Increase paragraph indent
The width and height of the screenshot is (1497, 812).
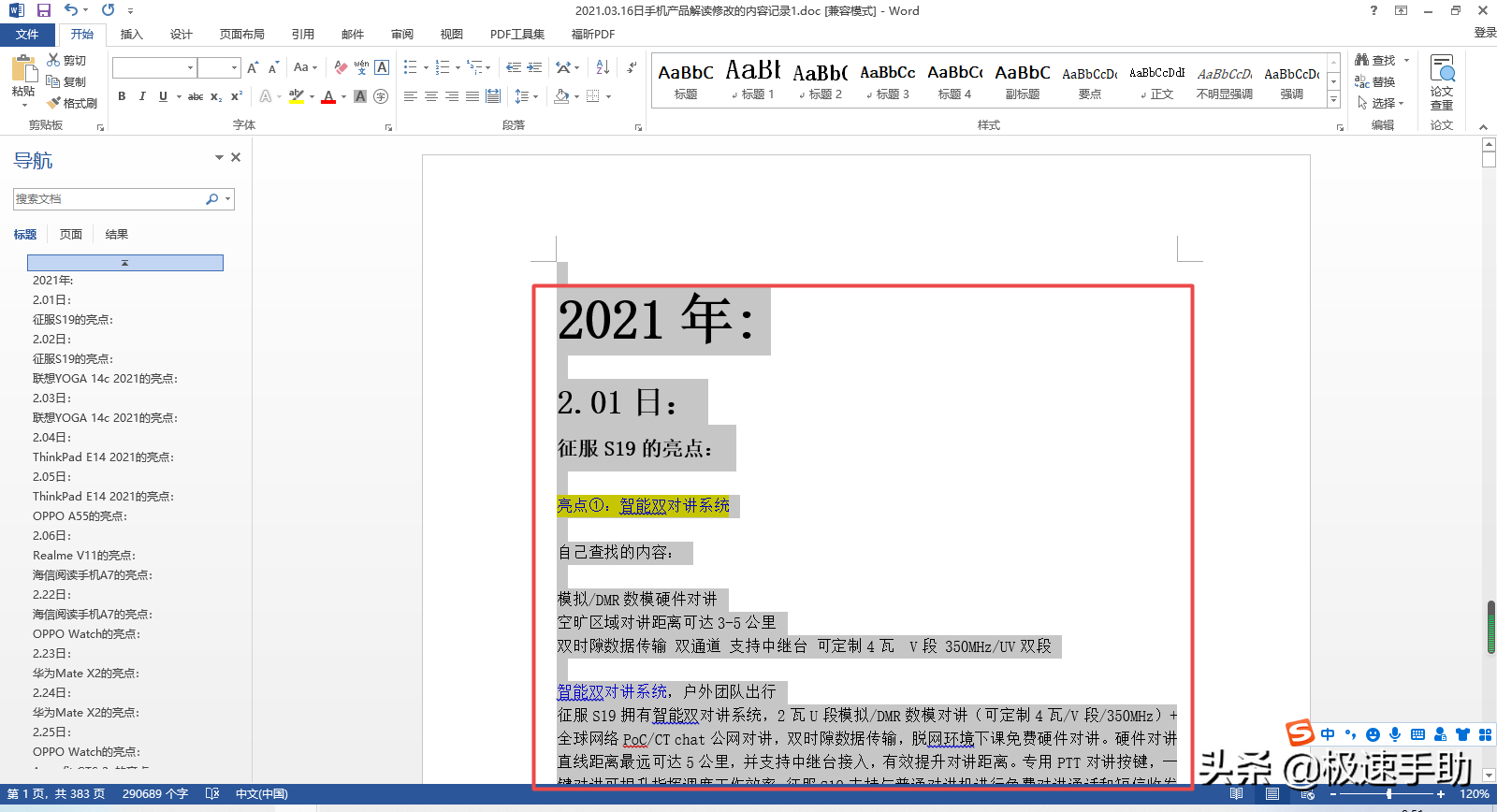click(x=534, y=67)
